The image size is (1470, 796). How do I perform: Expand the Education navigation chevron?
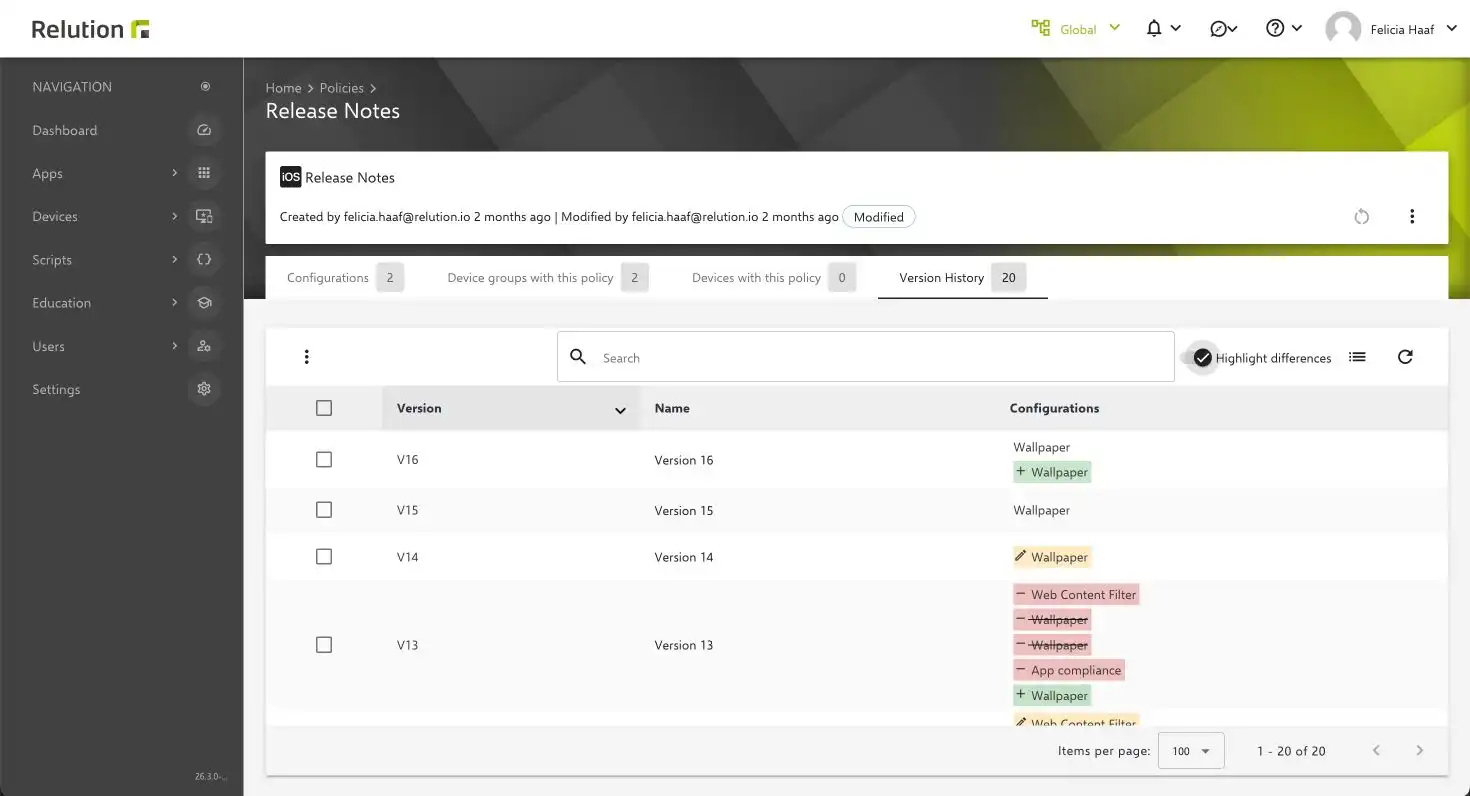tap(174, 303)
